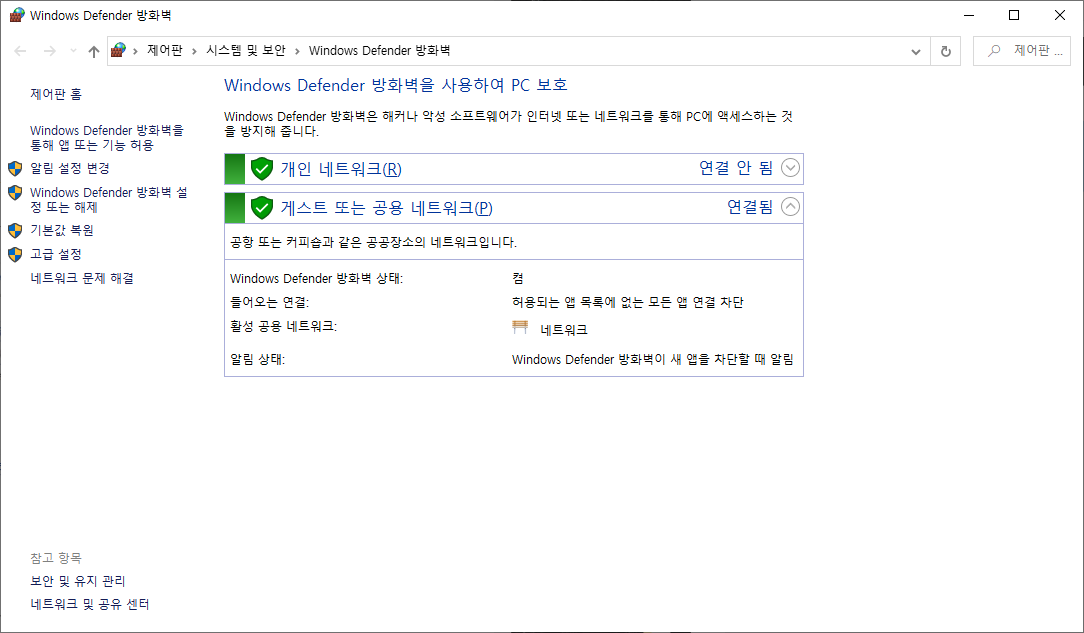The height and width of the screenshot is (633, 1084).
Task: Go back with the left arrow button
Action: (21, 51)
